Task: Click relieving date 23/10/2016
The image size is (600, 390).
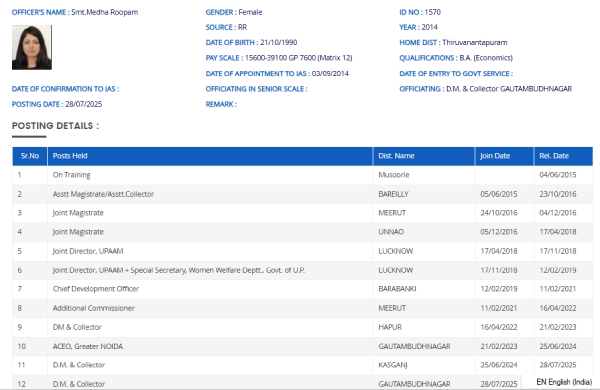Action: pos(558,194)
